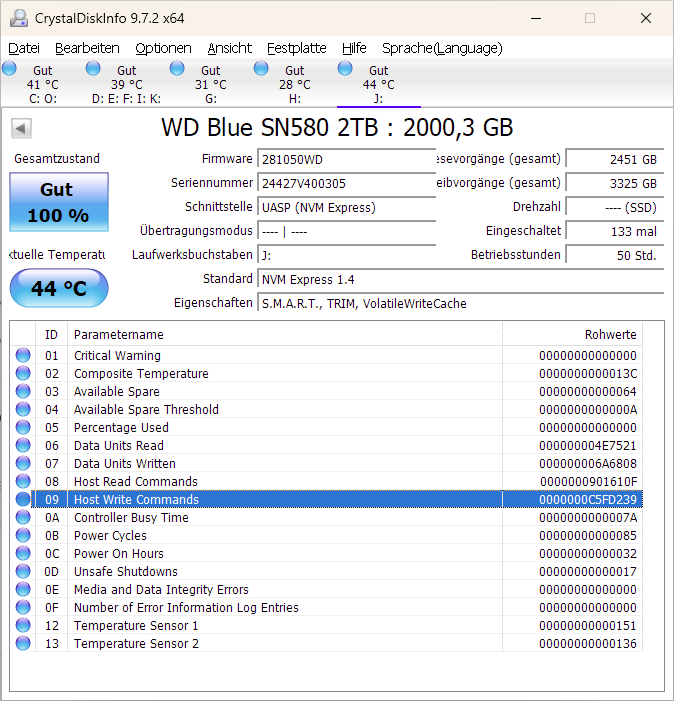Click the status orb of Power Cycles row
674x701 pixels.
click(x=23, y=535)
